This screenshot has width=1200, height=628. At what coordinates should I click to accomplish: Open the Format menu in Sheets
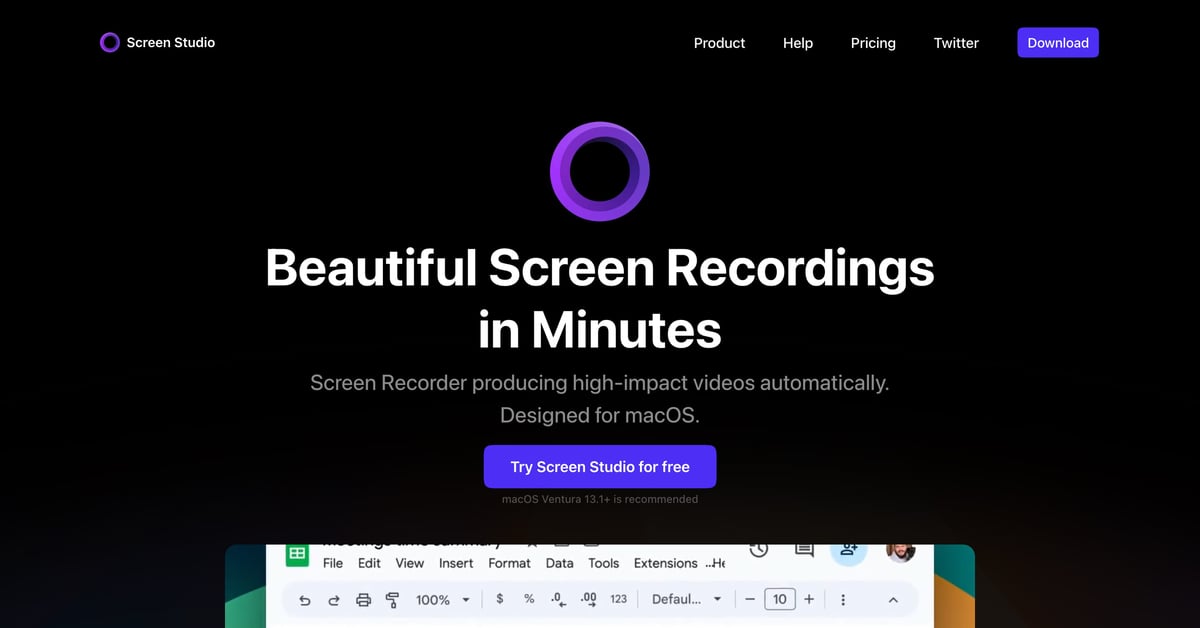pyautogui.click(x=509, y=563)
